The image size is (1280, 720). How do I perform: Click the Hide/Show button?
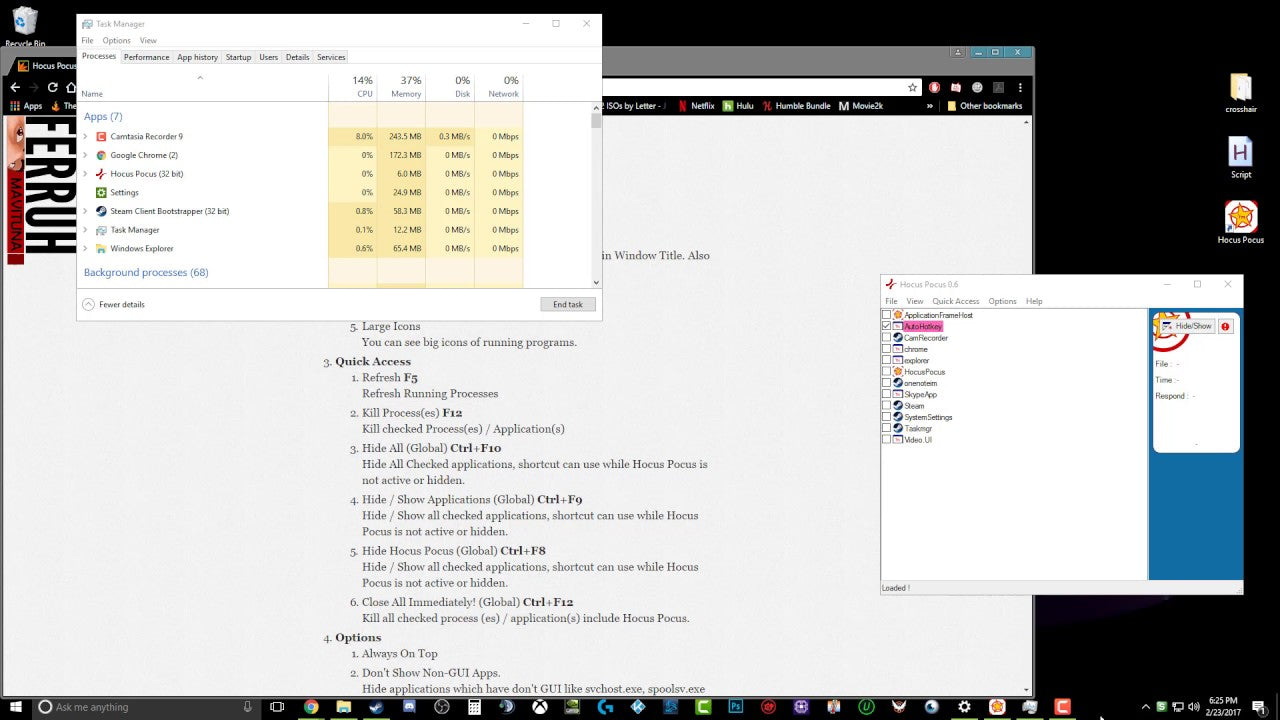click(1188, 326)
